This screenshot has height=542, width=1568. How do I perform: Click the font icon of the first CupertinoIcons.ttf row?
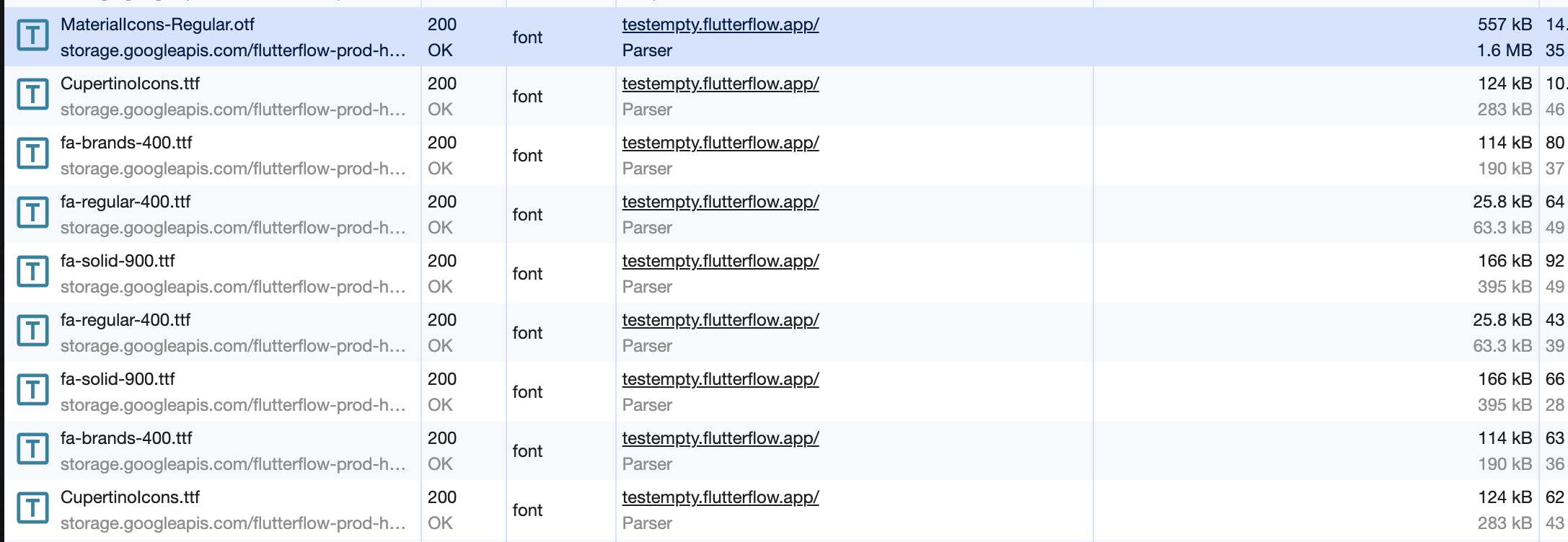click(x=32, y=94)
